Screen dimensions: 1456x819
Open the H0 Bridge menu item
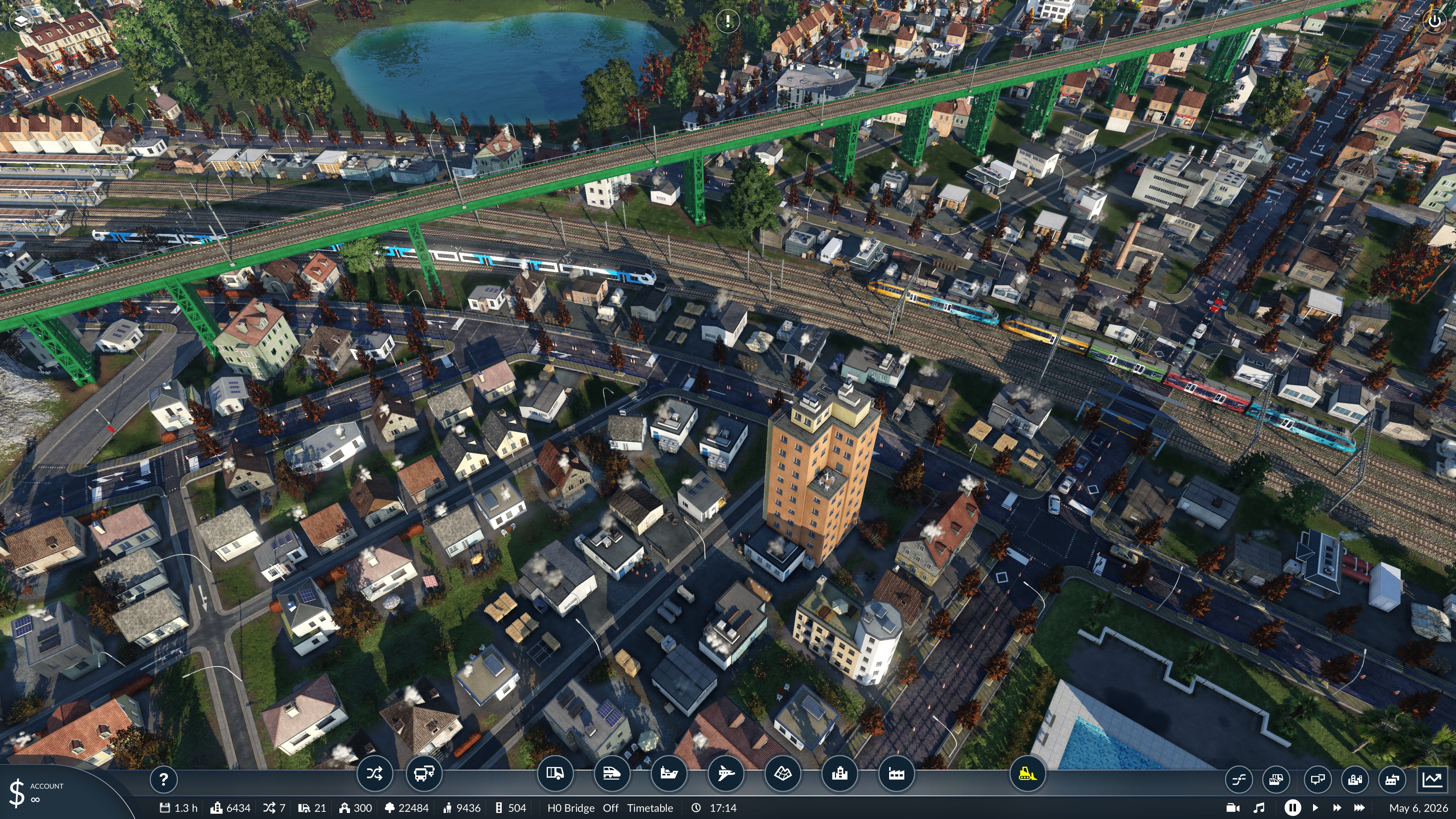click(x=571, y=808)
